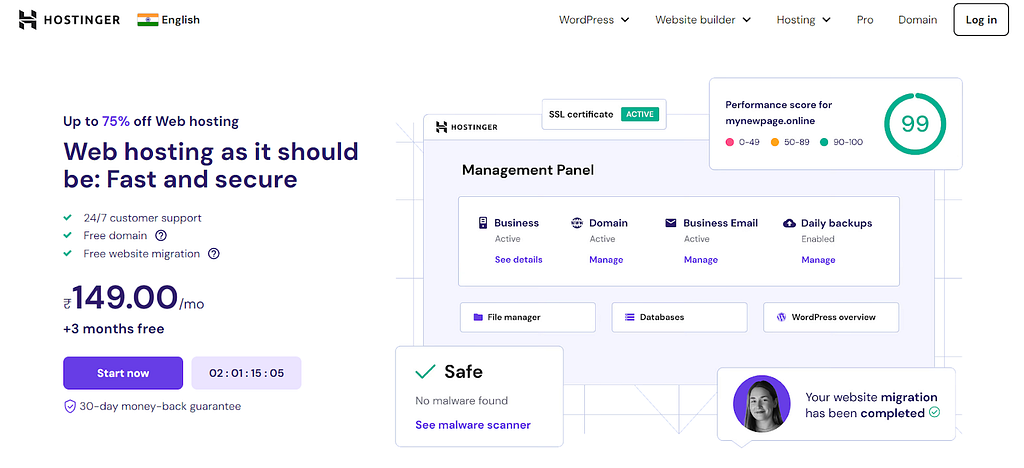Click the 24/7 customer support text

[x=142, y=218]
